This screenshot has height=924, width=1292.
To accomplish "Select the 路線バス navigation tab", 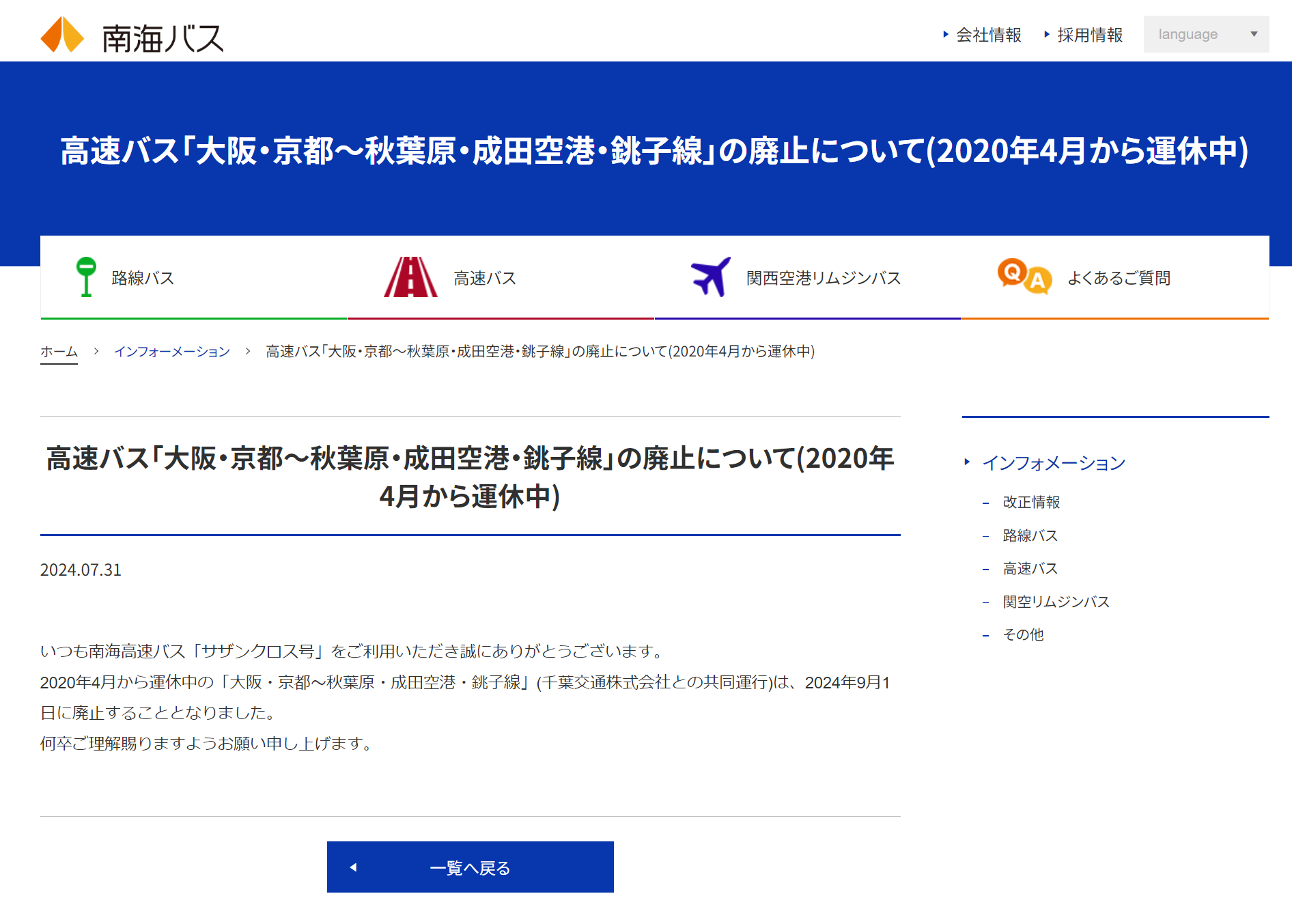I will pyautogui.click(x=194, y=277).
